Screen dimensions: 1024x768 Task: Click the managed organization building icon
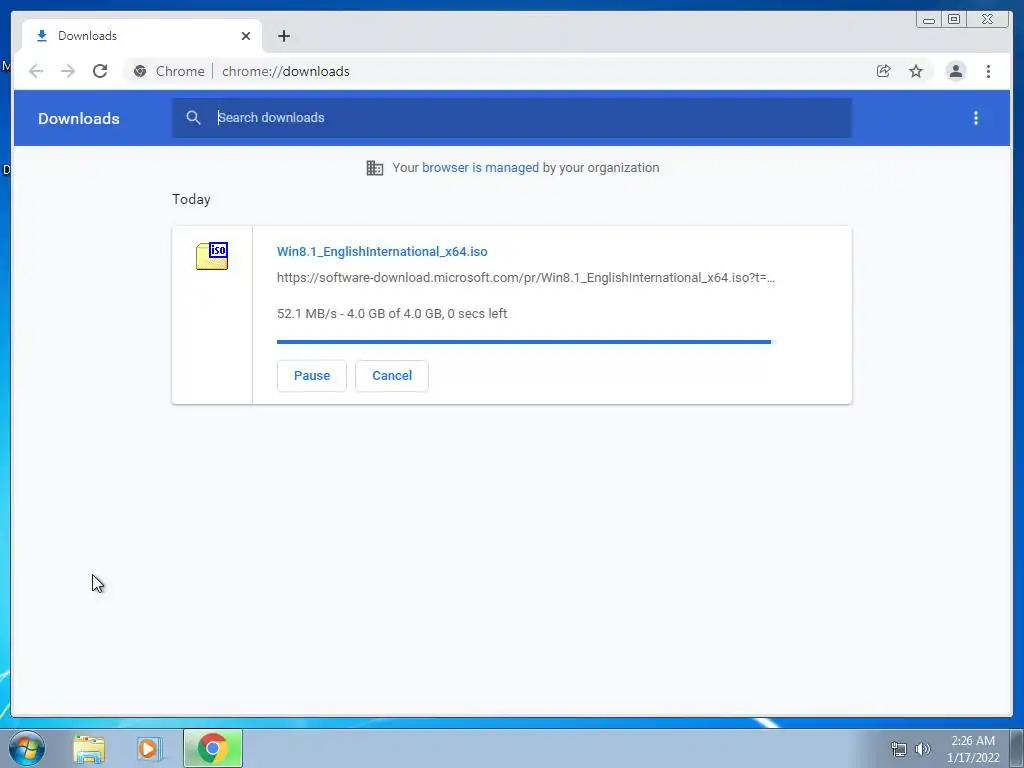(x=375, y=168)
